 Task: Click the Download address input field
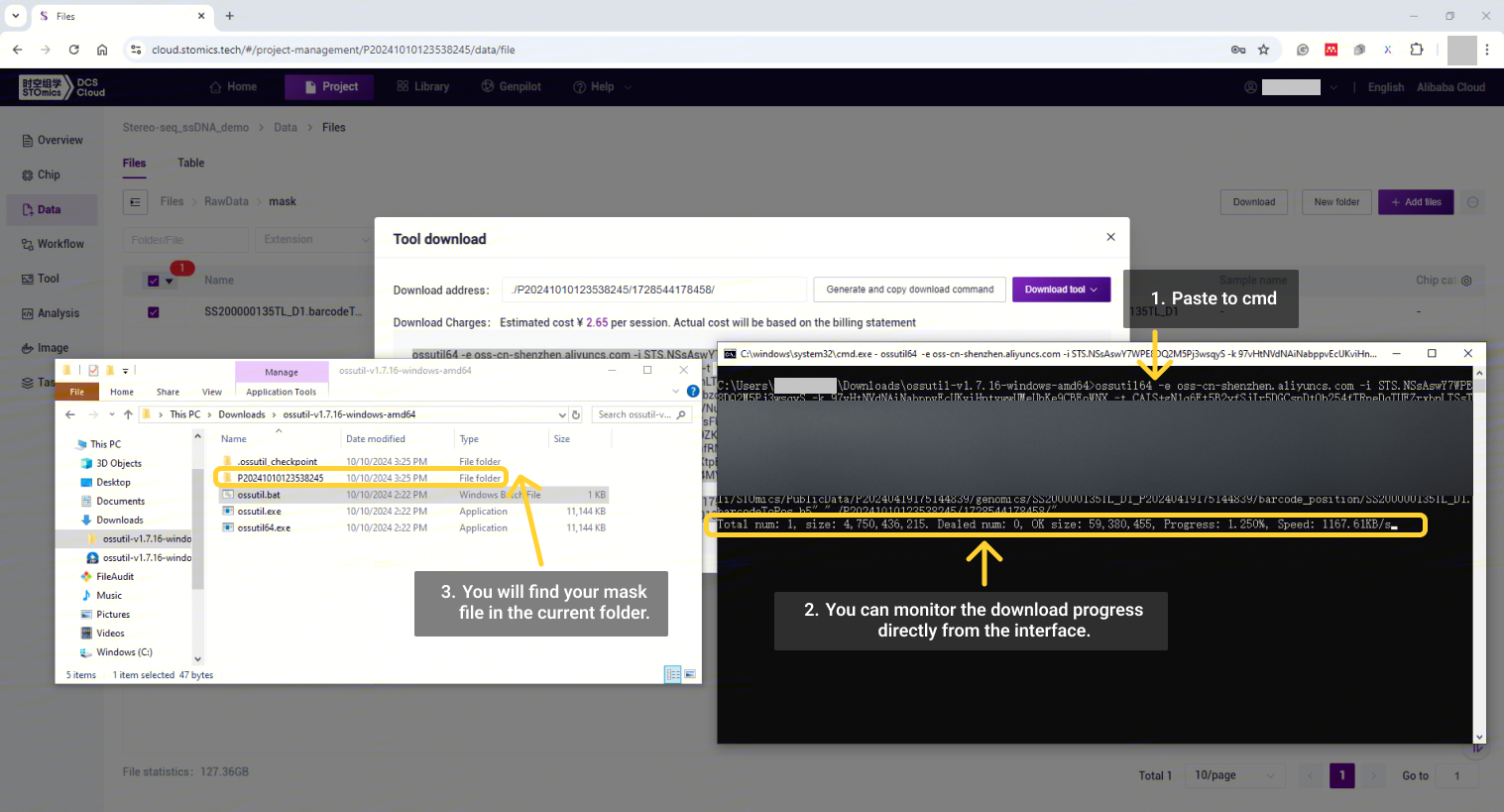654,290
